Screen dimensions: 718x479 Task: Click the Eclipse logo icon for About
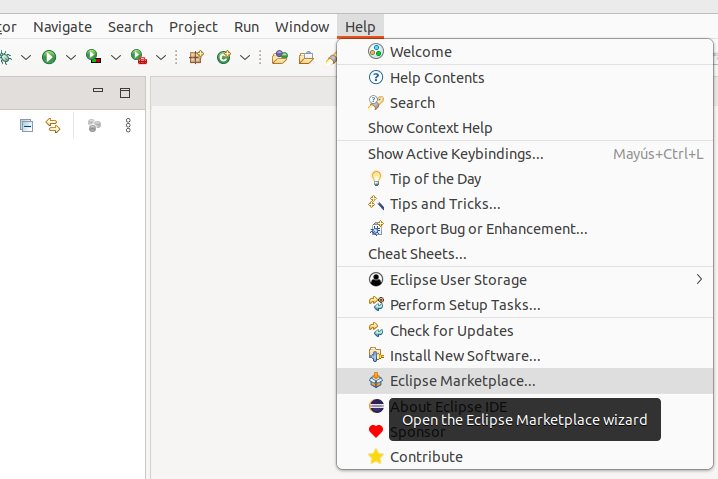(x=376, y=406)
